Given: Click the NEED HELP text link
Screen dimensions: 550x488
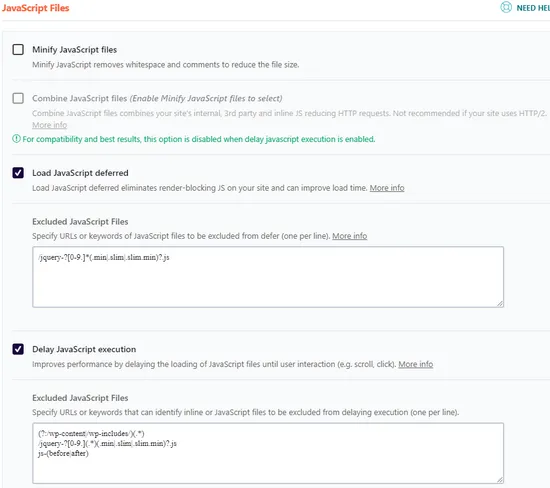Looking at the screenshot, I should click(x=533, y=8).
